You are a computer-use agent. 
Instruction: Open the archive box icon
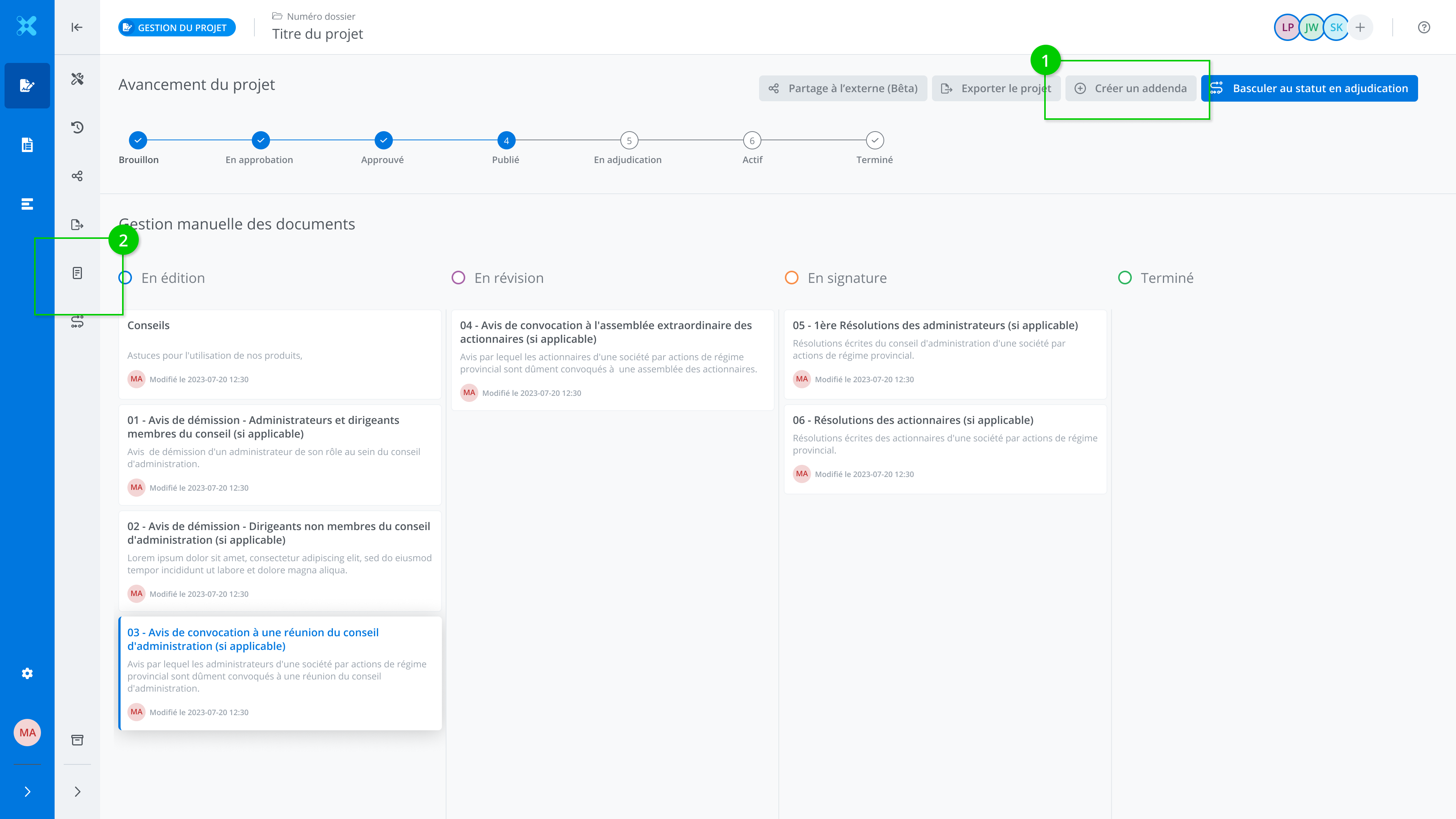(77, 740)
